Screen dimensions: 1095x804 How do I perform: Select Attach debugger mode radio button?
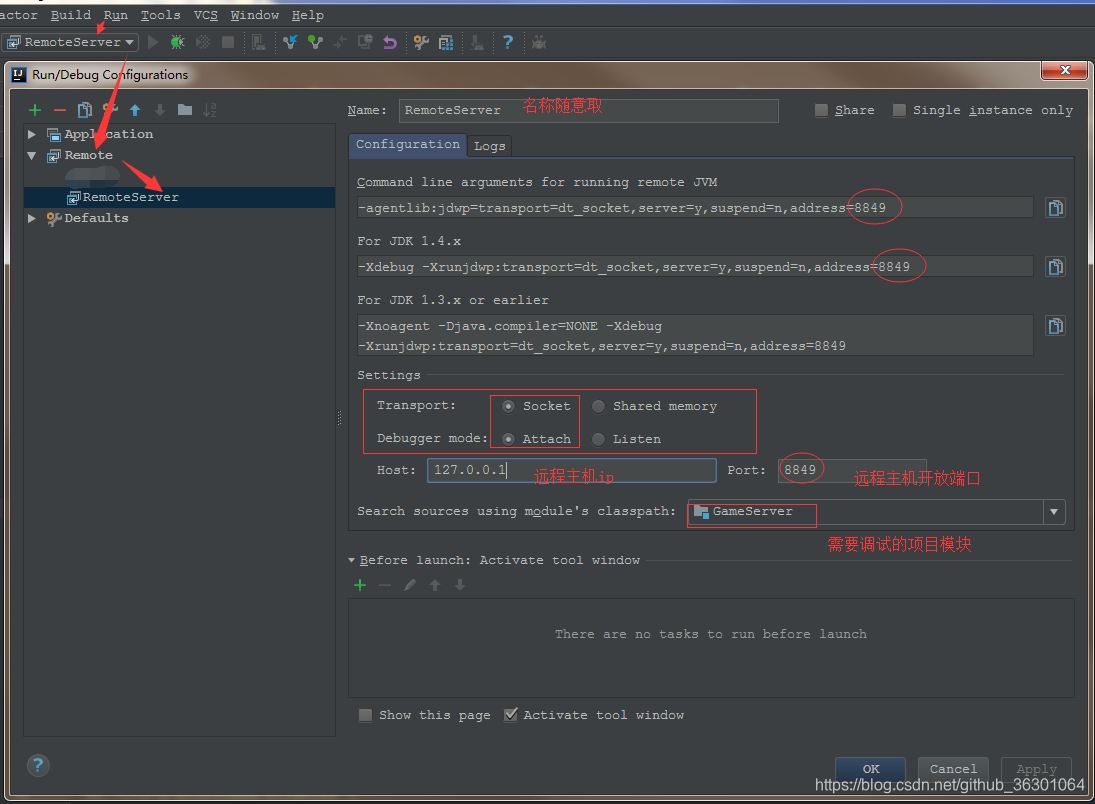pos(508,439)
